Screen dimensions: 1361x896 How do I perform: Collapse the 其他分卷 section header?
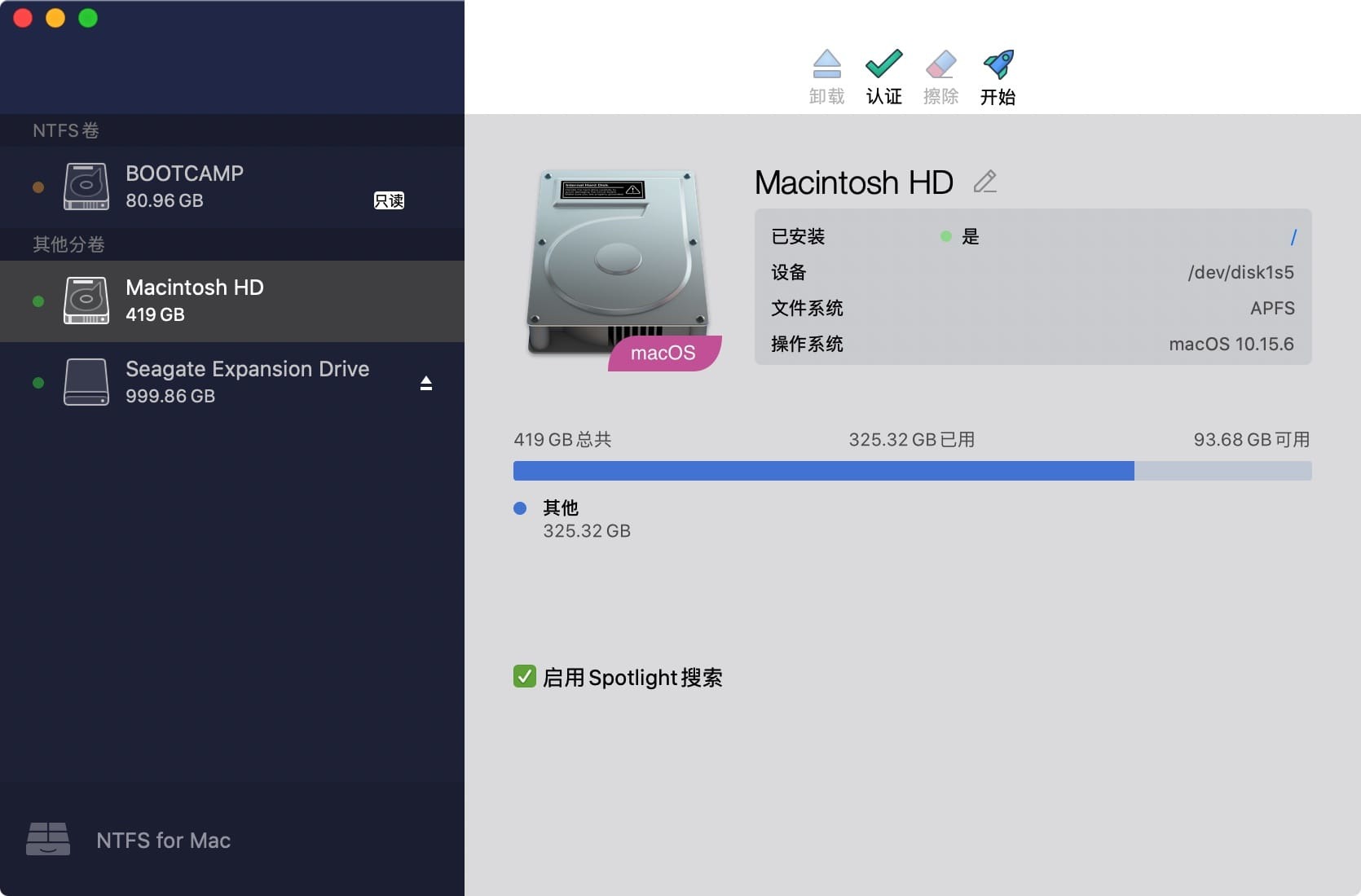[68, 244]
